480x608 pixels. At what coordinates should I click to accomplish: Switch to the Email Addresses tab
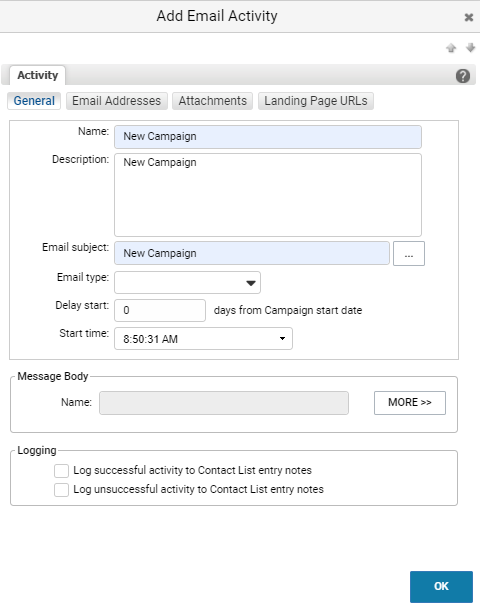click(116, 101)
